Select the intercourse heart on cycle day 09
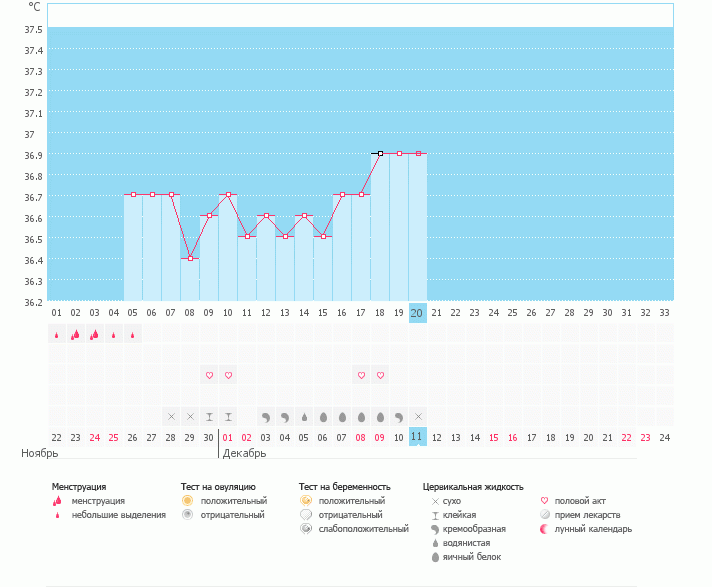This screenshot has height=587, width=712. (x=209, y=375)
